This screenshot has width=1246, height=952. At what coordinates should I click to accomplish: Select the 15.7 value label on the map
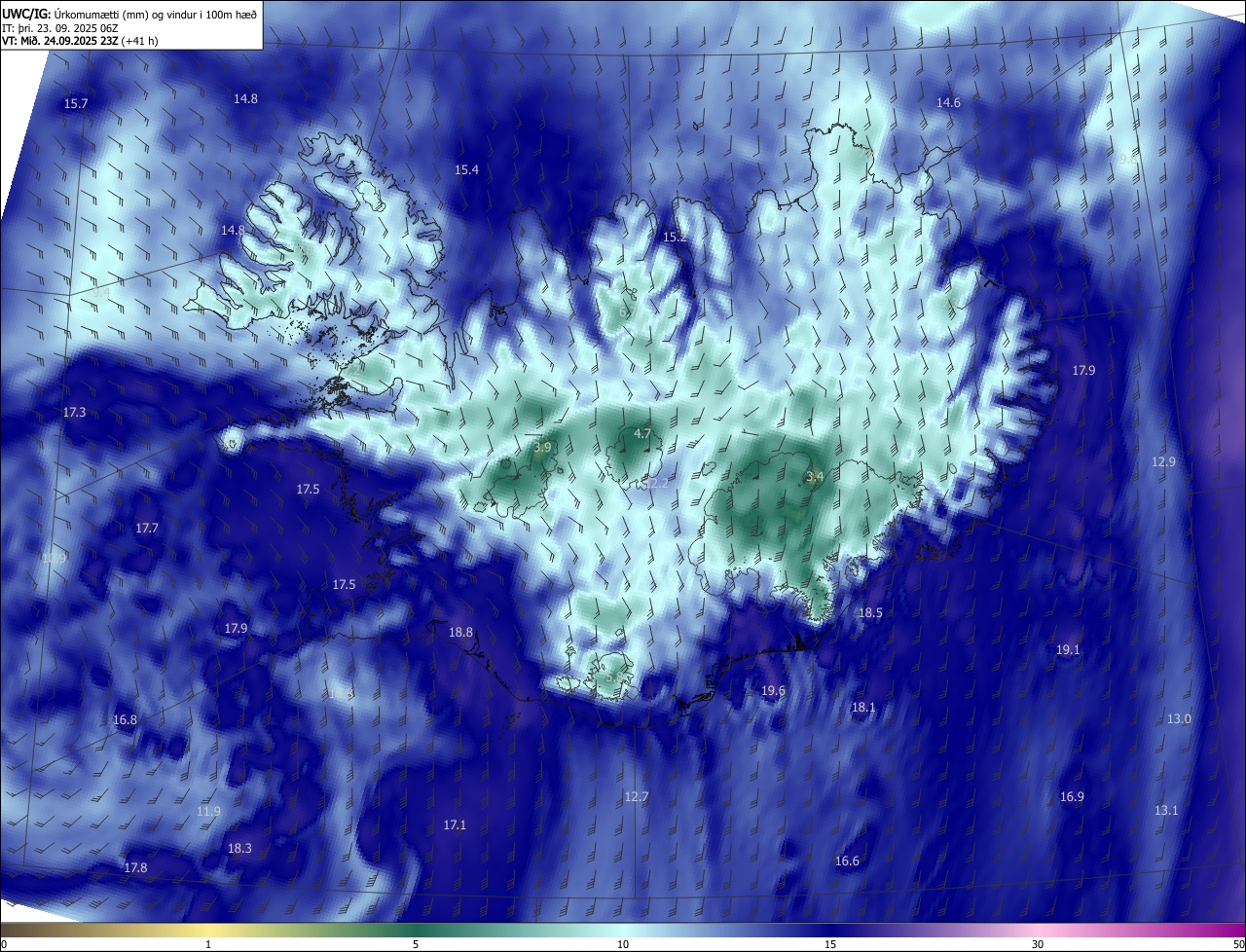coord(76,103)
